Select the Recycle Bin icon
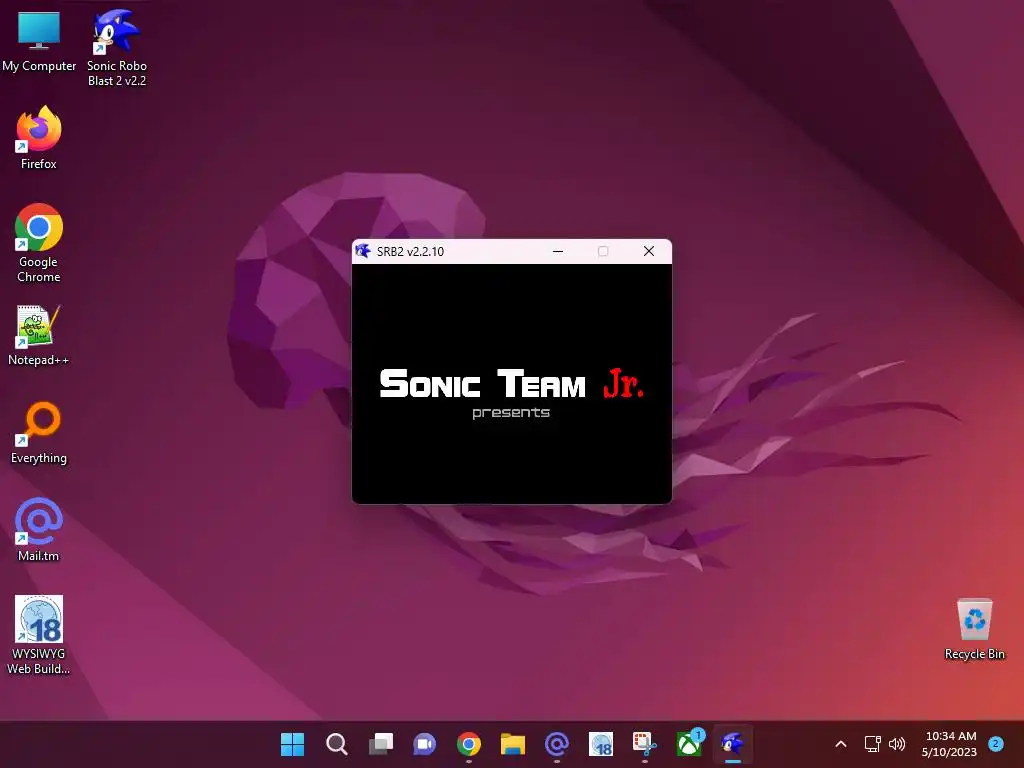The width and height of the screenshot is (1024, 768). click(x=974, y=629)
